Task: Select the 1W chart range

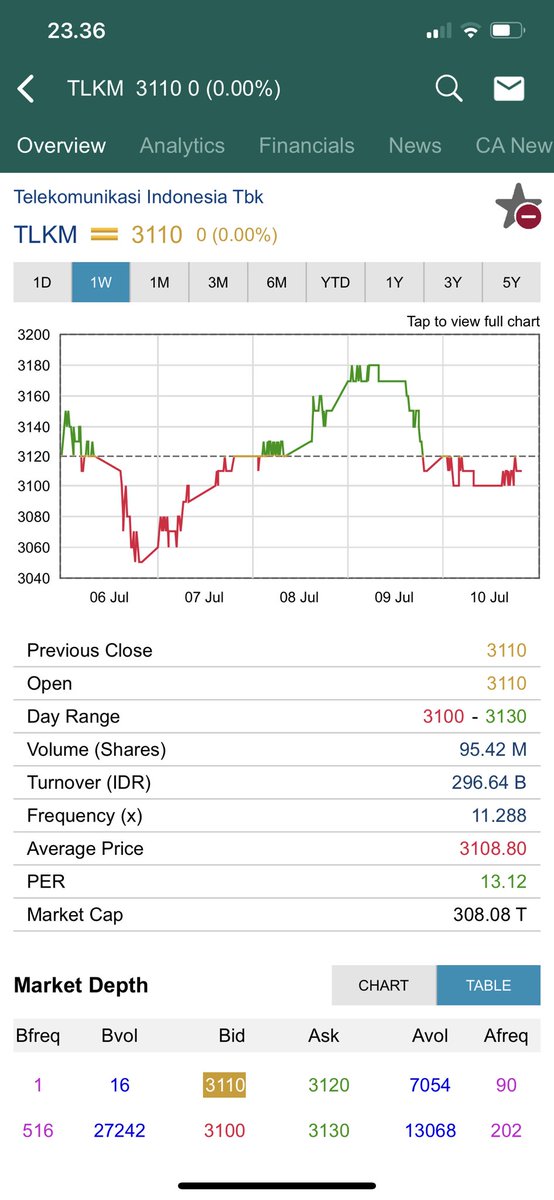Action: tap(101, 282)
